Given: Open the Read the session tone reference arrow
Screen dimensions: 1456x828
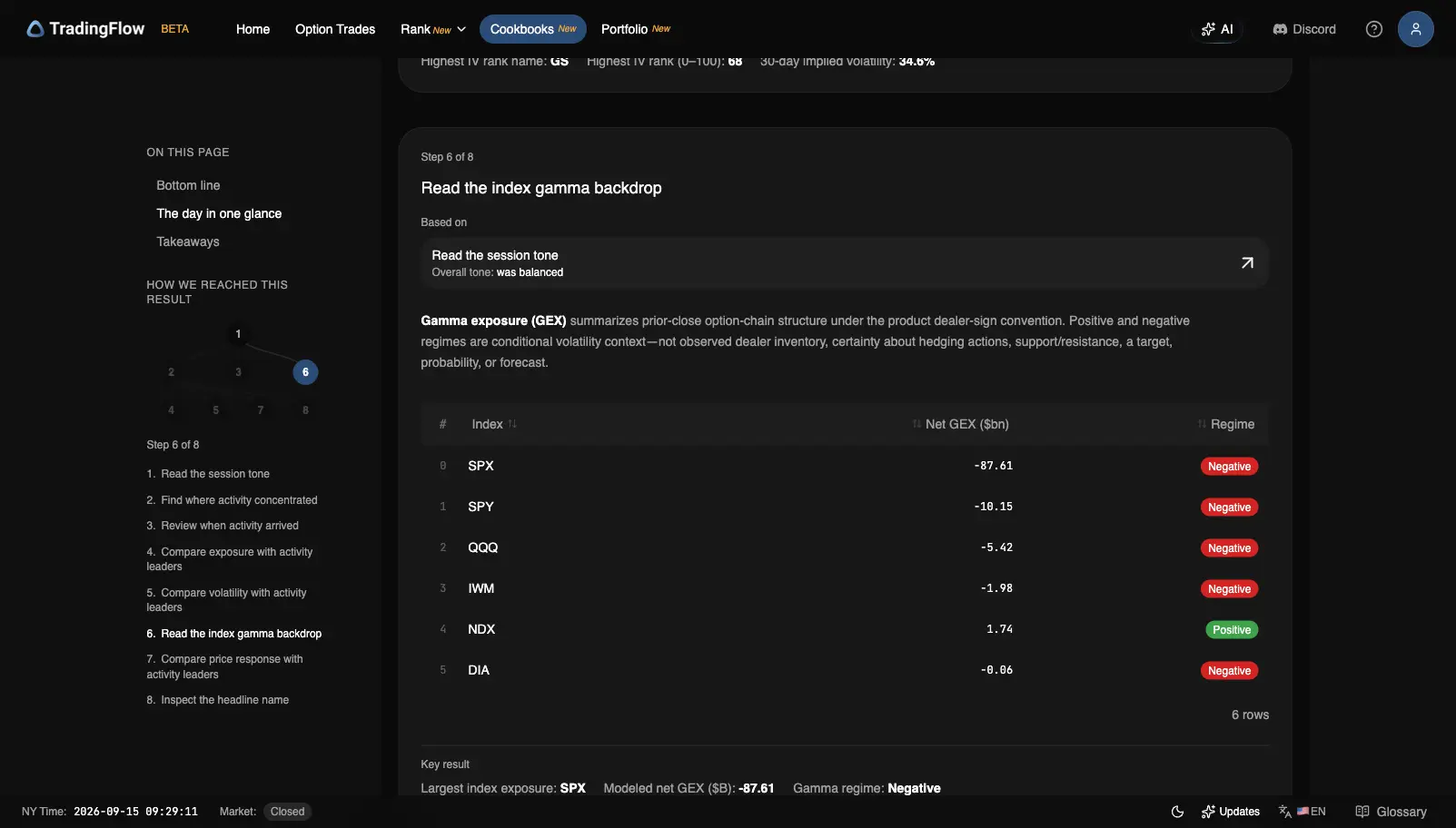Looking at the screenshot, I should 1247,263.
